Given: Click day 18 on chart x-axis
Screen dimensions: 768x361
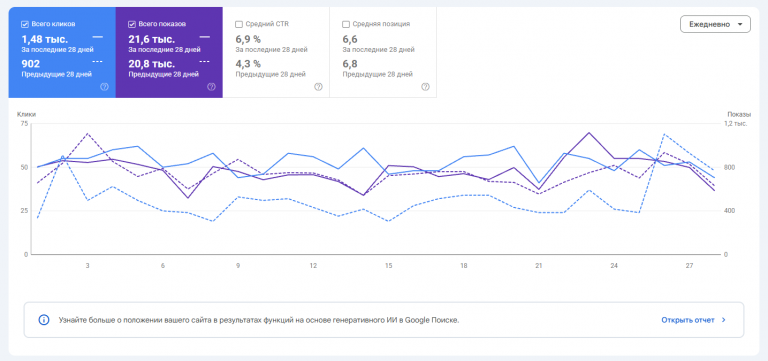Looking at the screenshot, I should [463, 265].
